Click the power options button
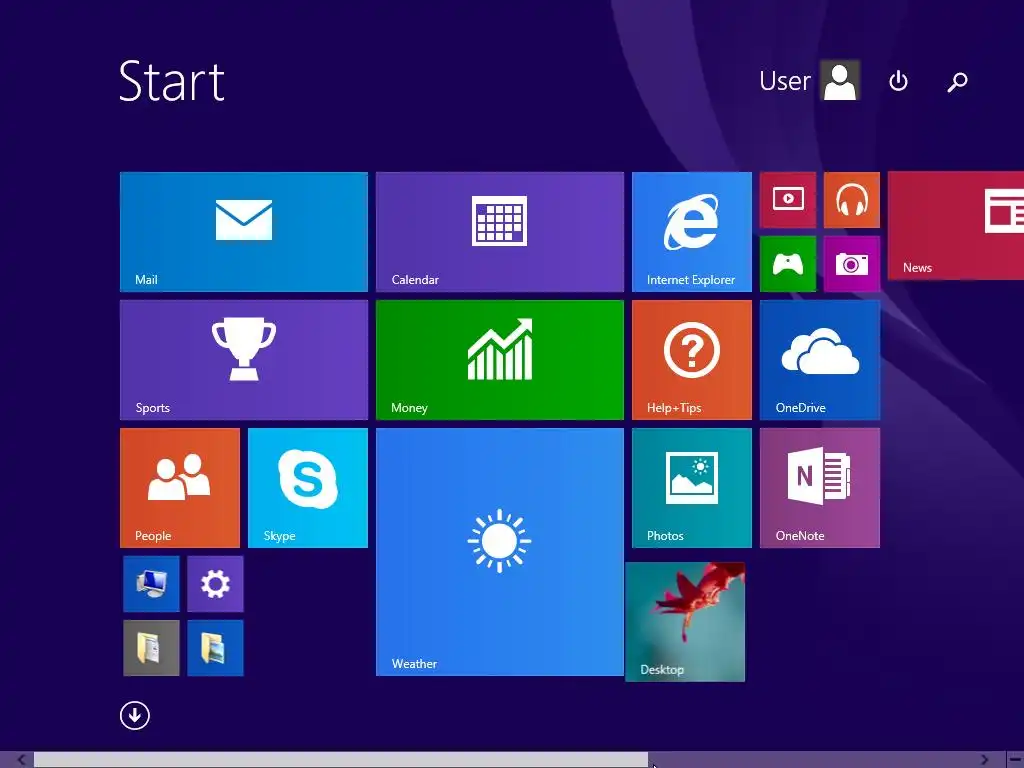 coord(899,81)
